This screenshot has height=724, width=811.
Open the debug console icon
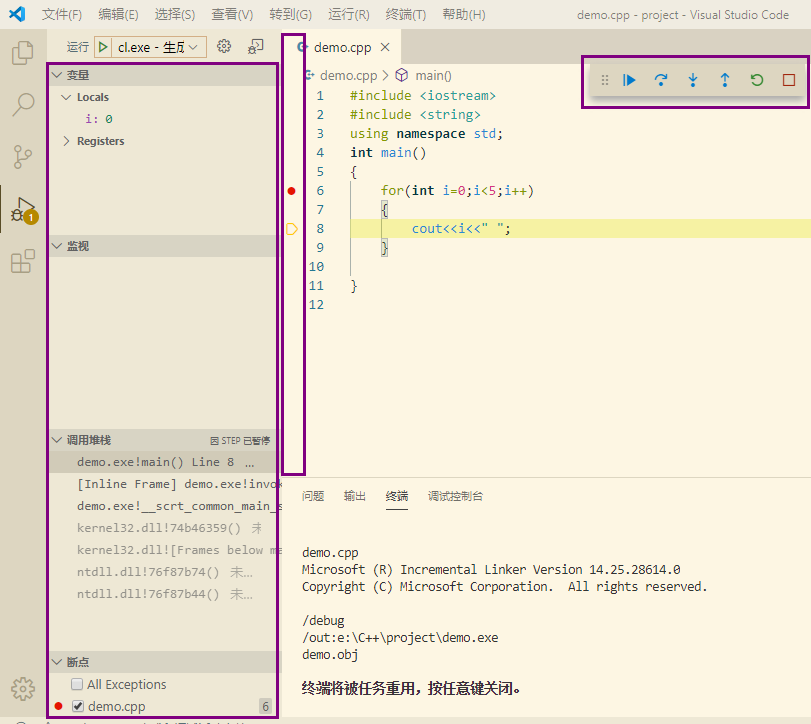click(x=256, y=47)
